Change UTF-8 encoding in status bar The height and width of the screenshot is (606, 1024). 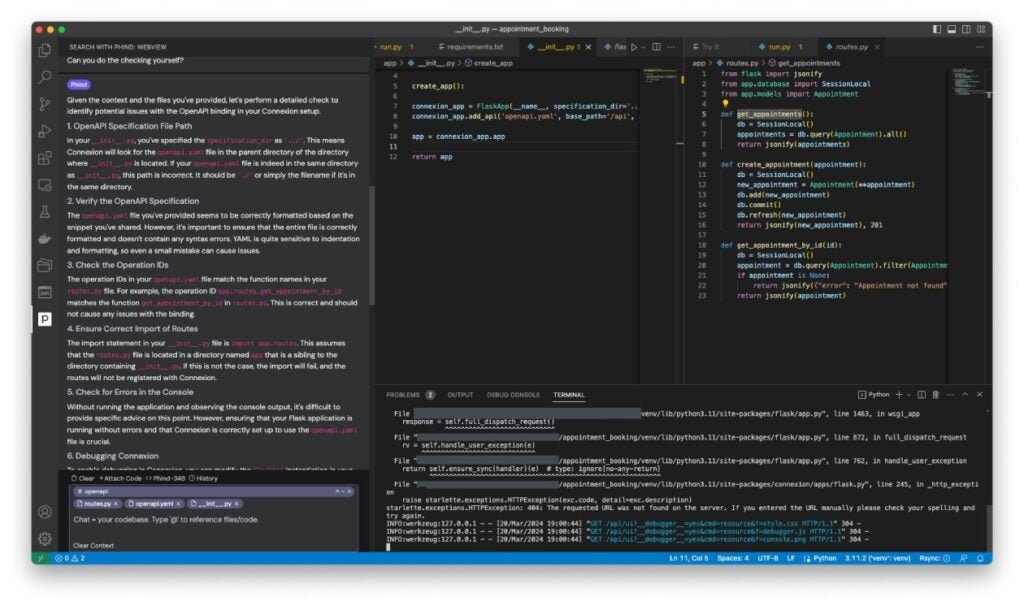[767, 558]
